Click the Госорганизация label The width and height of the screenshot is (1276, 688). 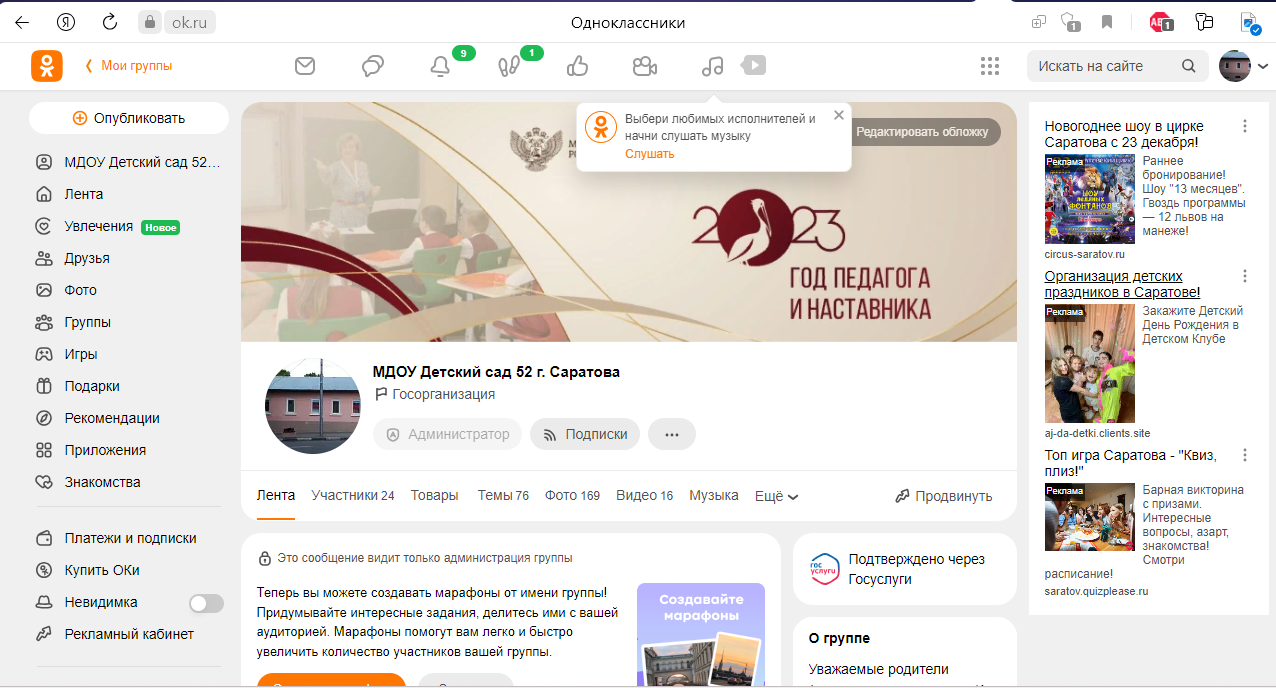coord(443,394)
